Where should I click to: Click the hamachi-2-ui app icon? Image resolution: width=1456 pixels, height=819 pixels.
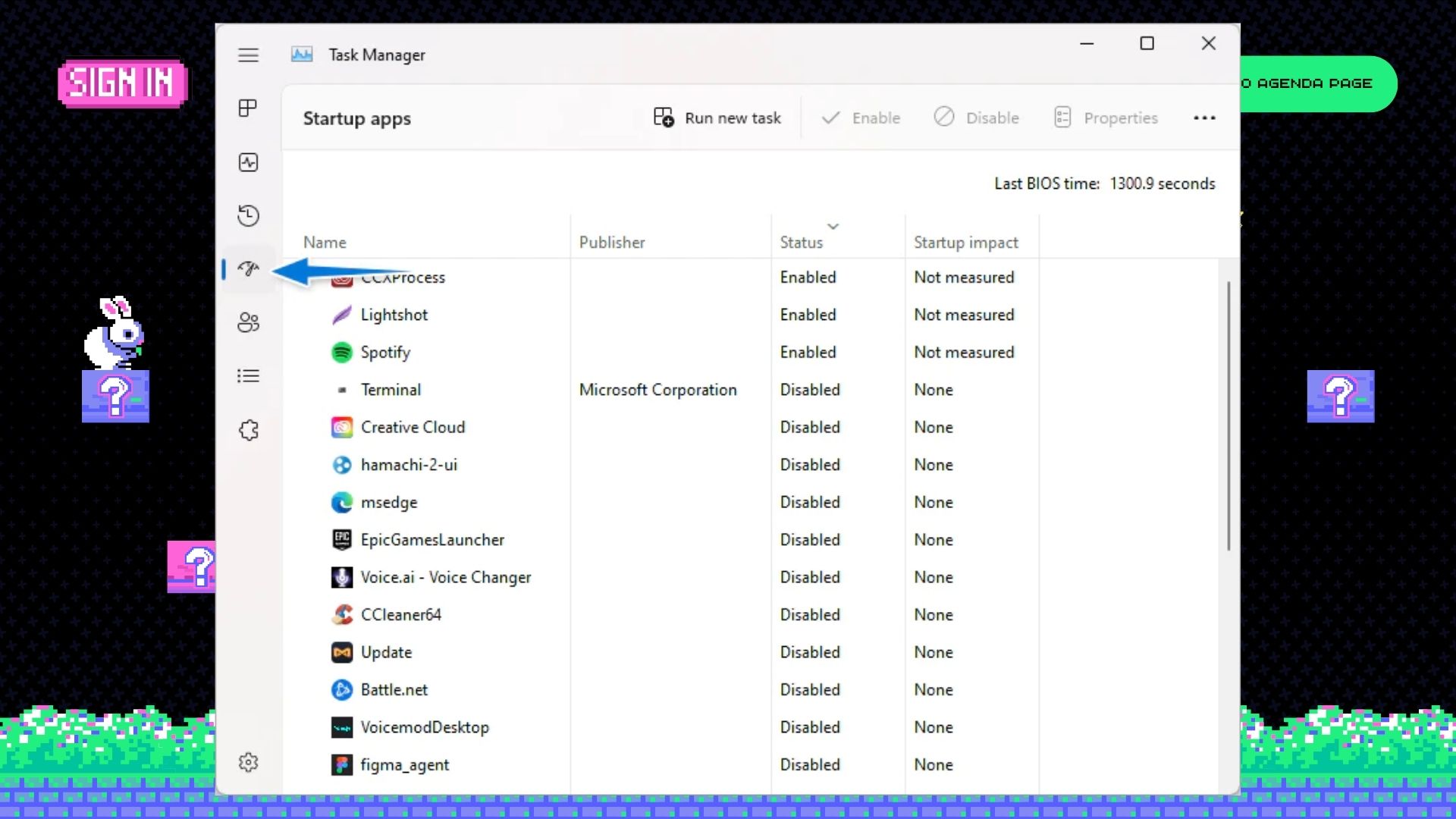click(342, 465)
